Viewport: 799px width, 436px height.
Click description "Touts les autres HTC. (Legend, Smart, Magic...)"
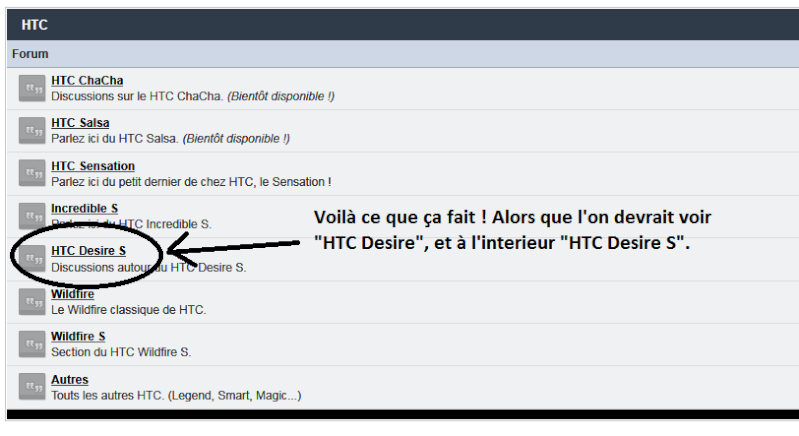(x=176, y=395)
